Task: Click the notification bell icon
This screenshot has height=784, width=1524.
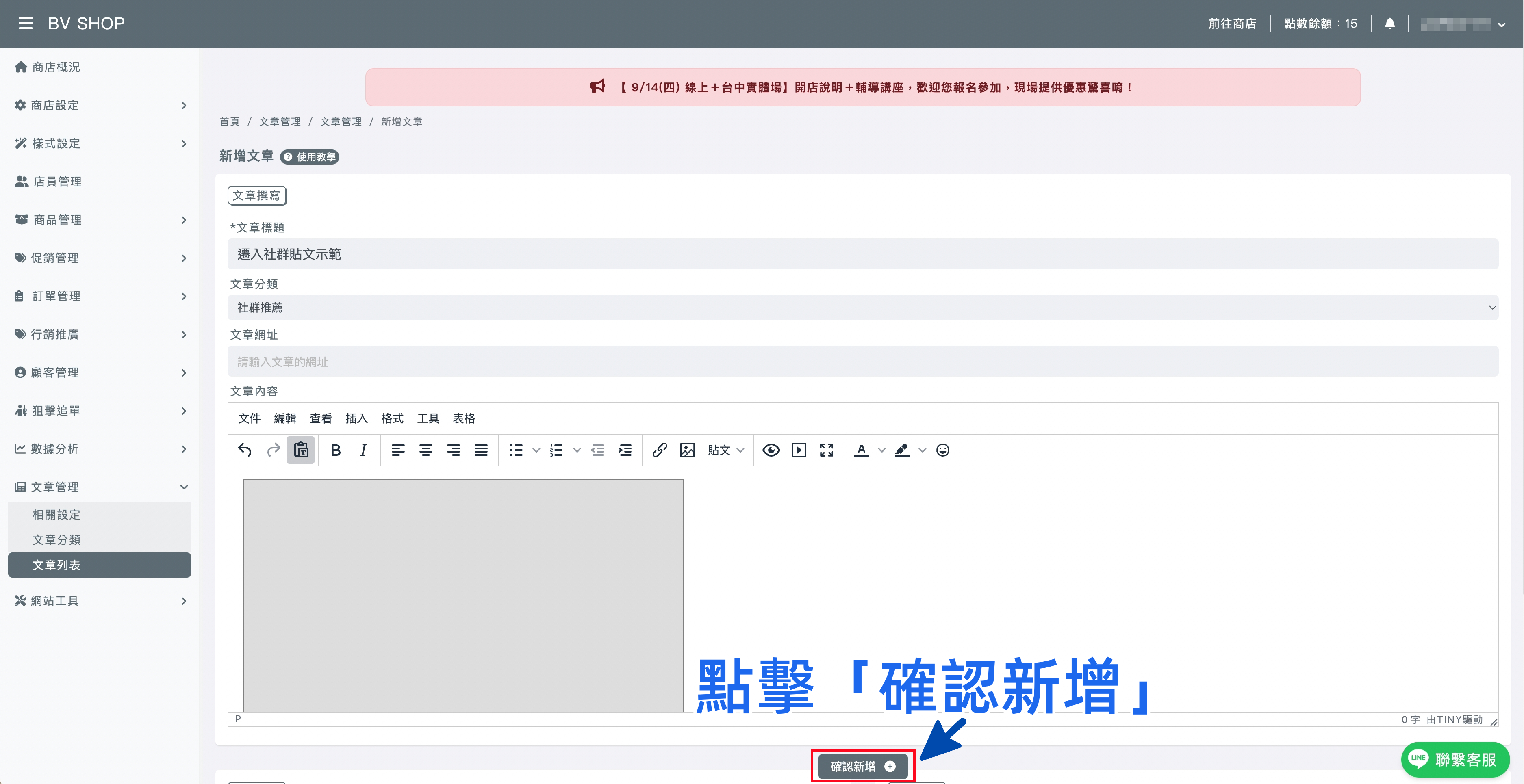Action: click(1390, 24)
